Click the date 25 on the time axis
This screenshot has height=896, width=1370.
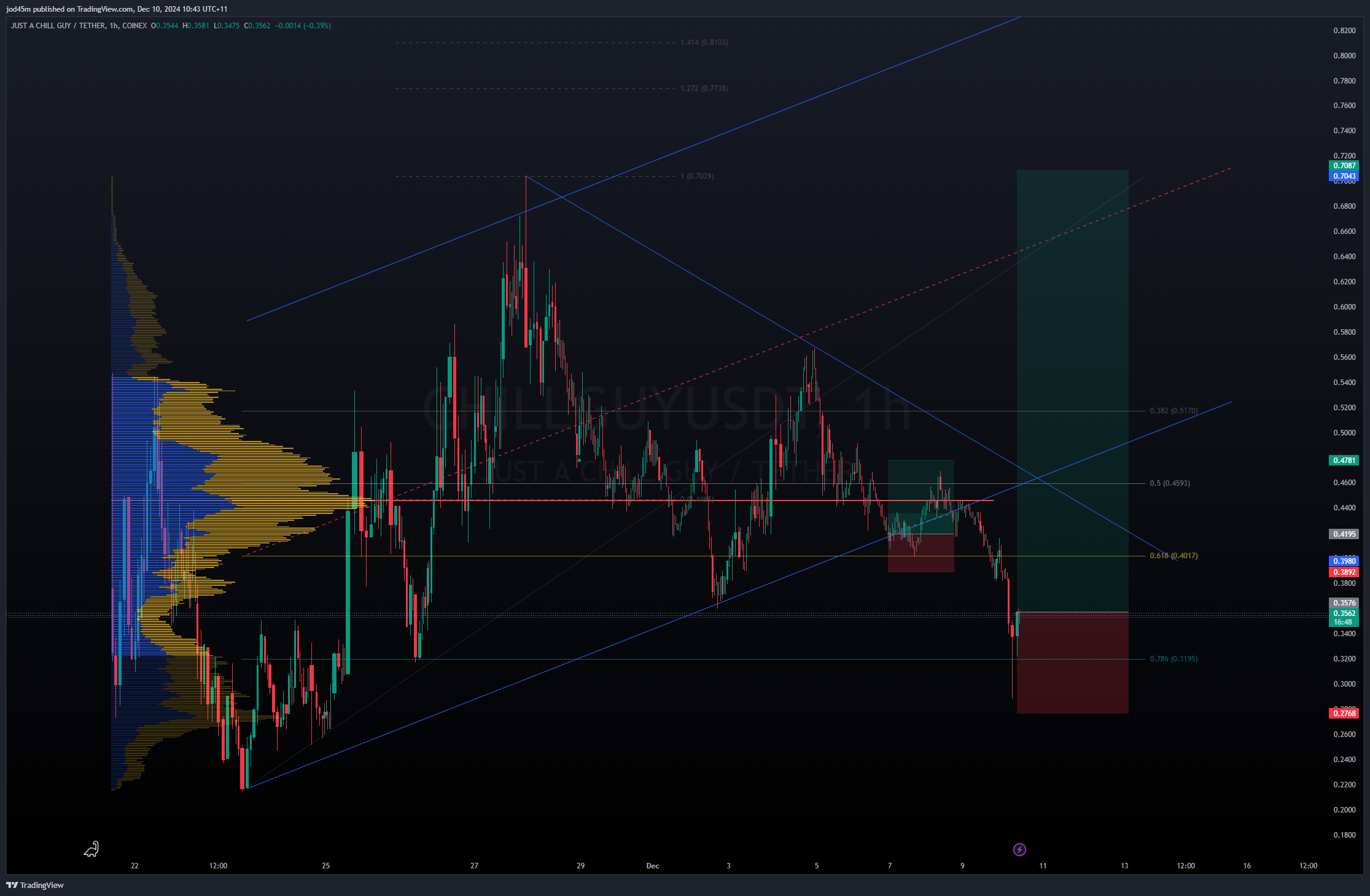tap(326, 866)
